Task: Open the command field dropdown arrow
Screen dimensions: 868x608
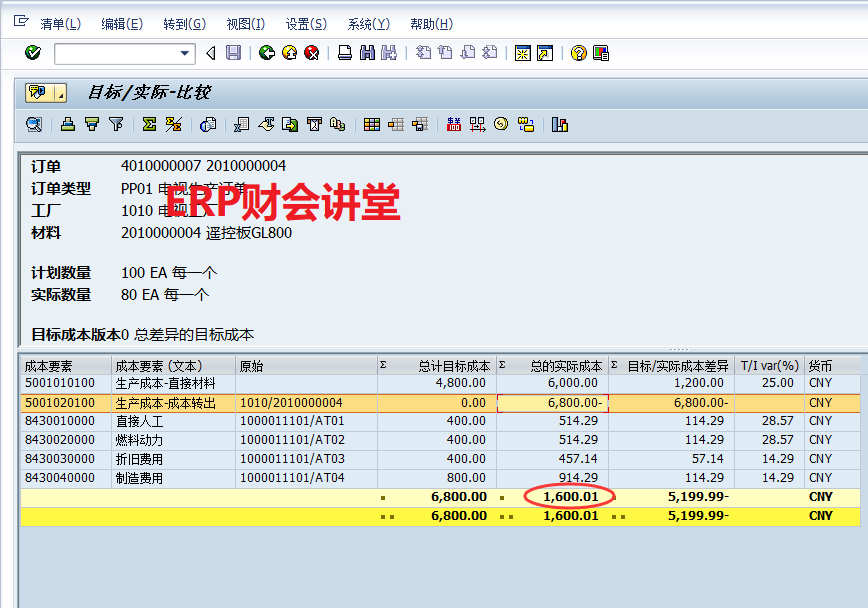Action: pyautogui.click(x=184, y=53)
